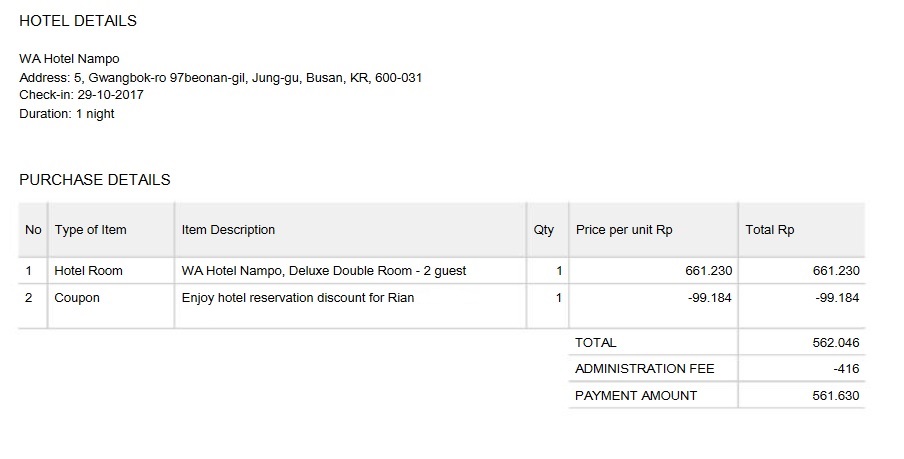
Task: Click the Item Description column header
Action: point(228,230)
